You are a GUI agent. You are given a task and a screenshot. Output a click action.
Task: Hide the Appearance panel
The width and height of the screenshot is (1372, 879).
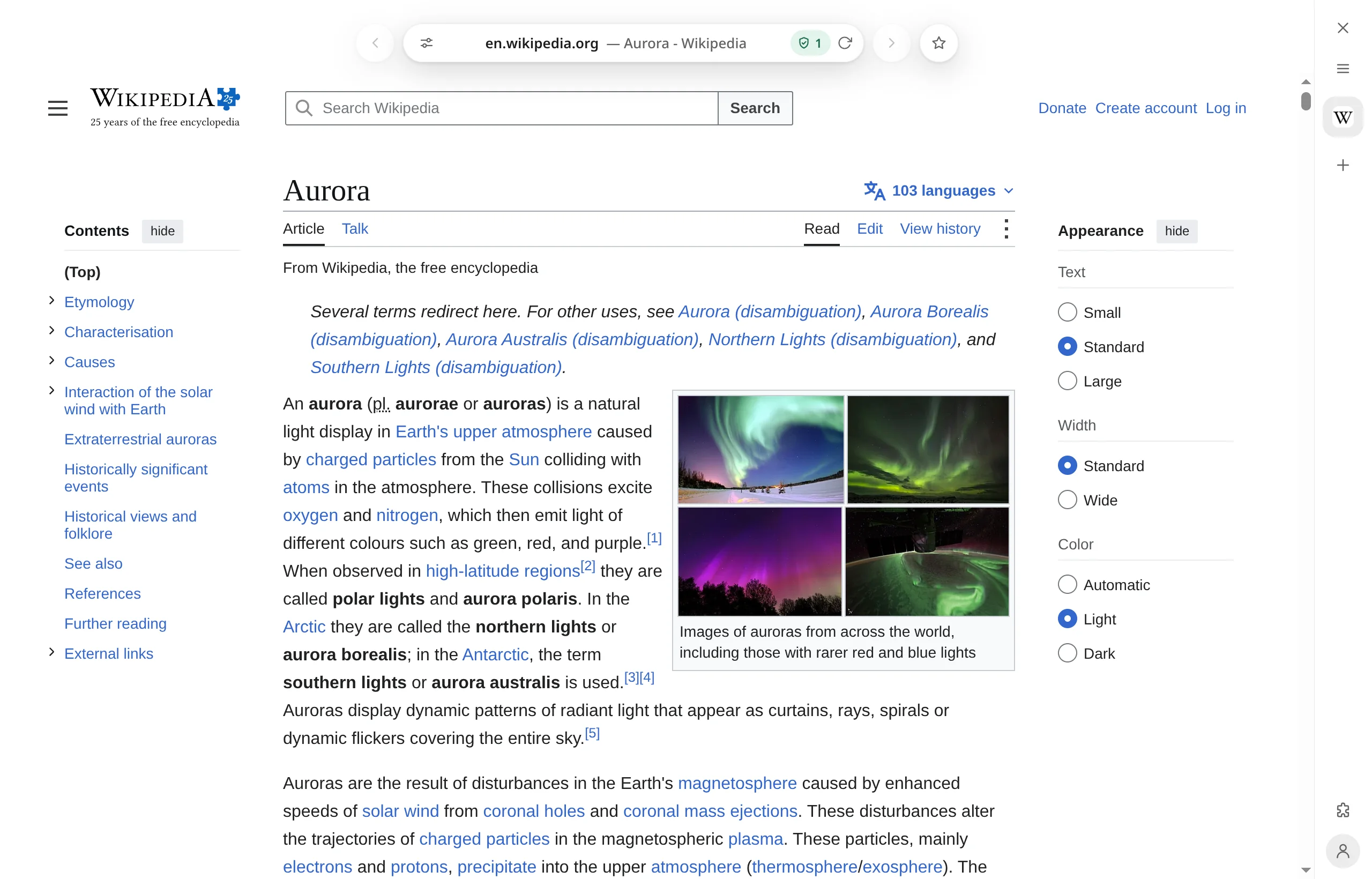coord(1177,231)
